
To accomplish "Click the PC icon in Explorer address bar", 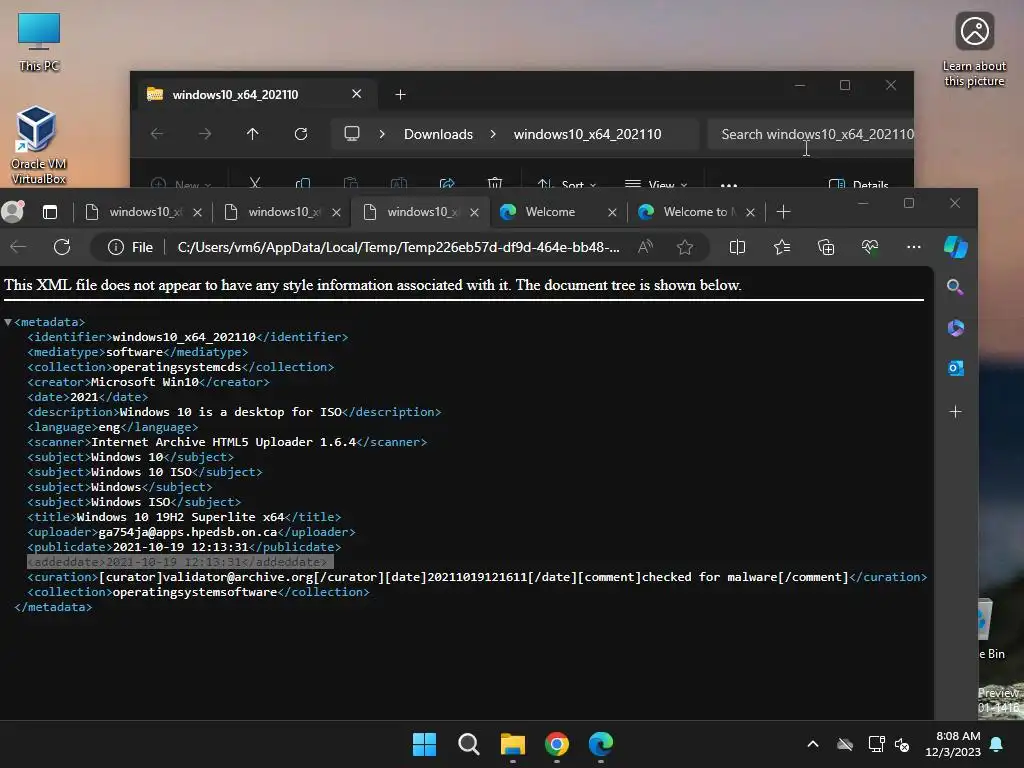I will (352, 134).
